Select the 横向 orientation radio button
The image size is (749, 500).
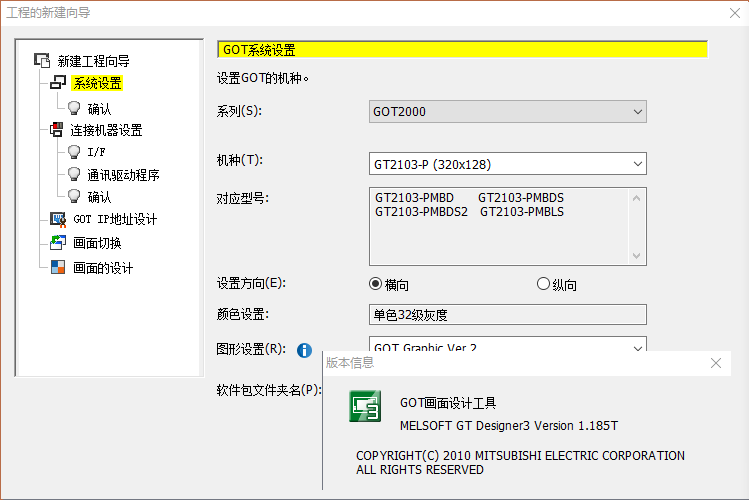click(376, 284)
